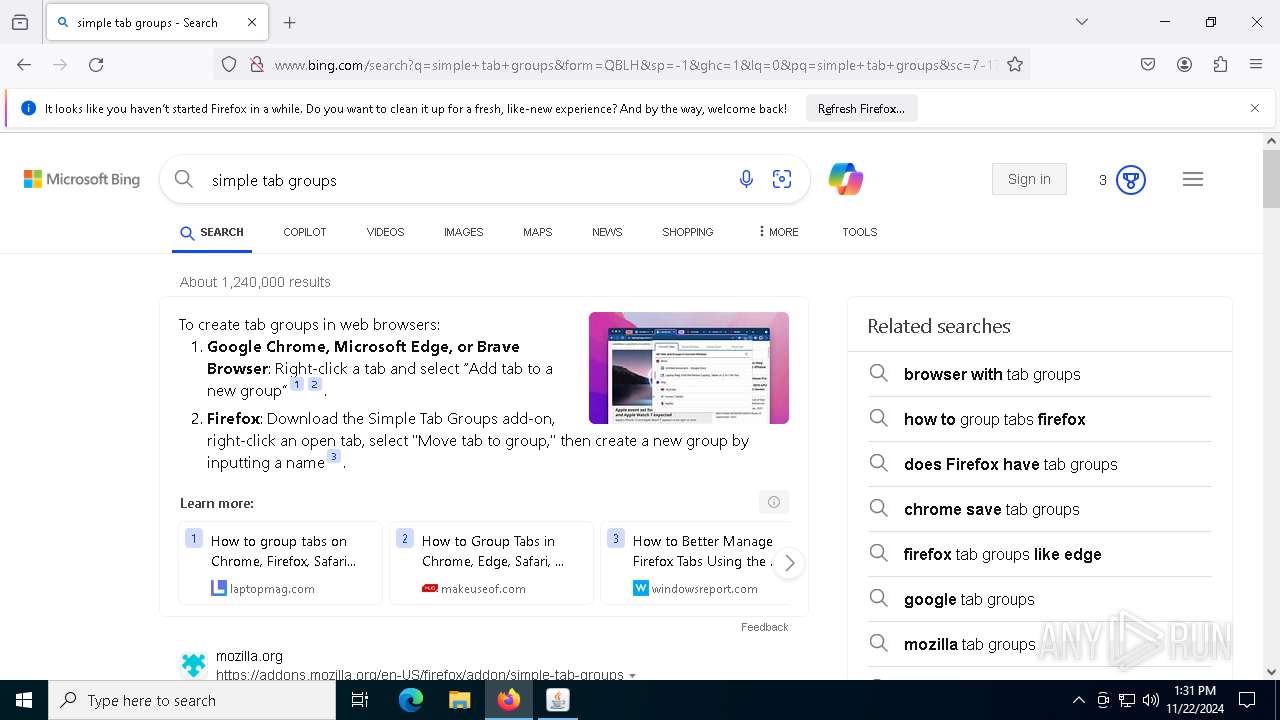Open the mozilla.org search result
Image resolution: width=1280 pixels, height=720 pixels.
(420, 675)
